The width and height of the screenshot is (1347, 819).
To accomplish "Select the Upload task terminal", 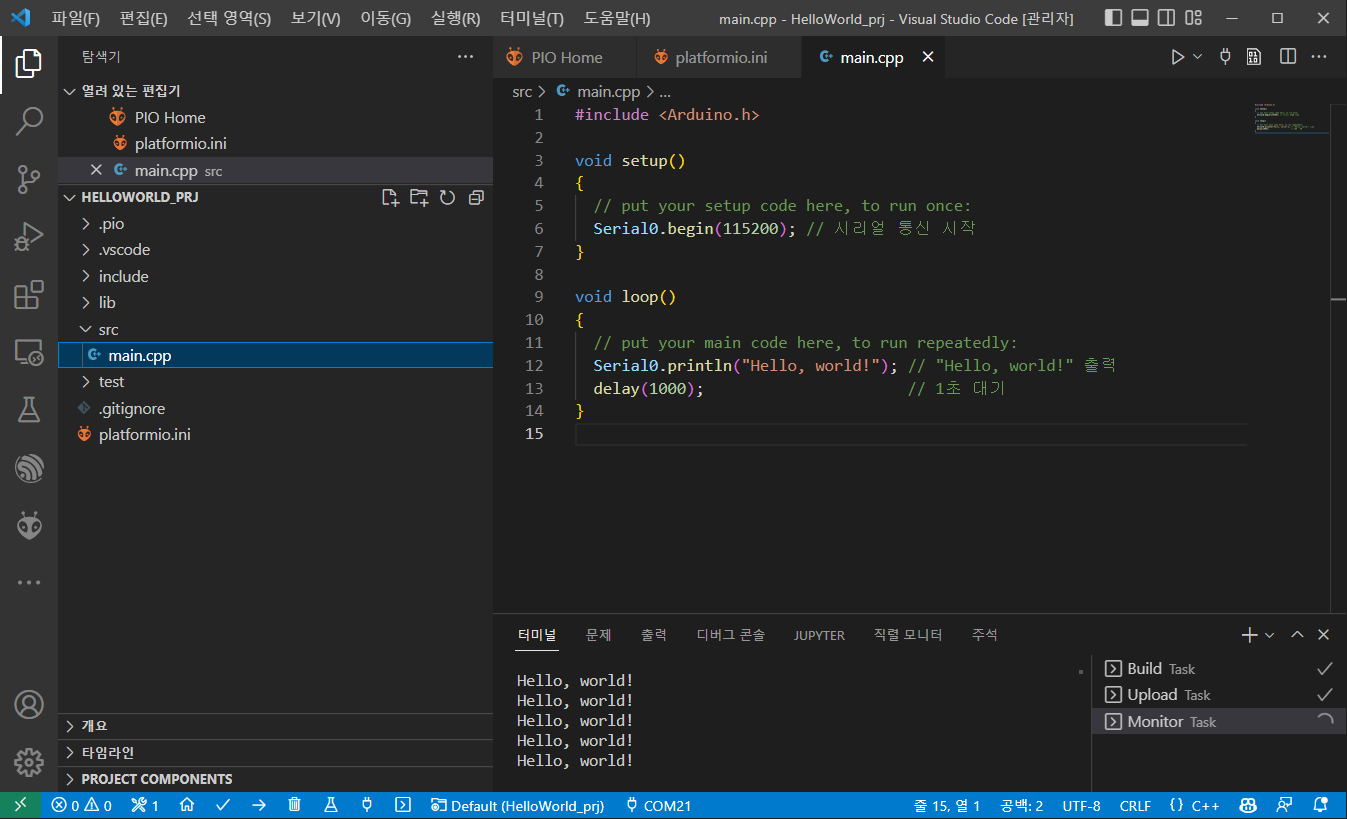I will click(1219, 695).
